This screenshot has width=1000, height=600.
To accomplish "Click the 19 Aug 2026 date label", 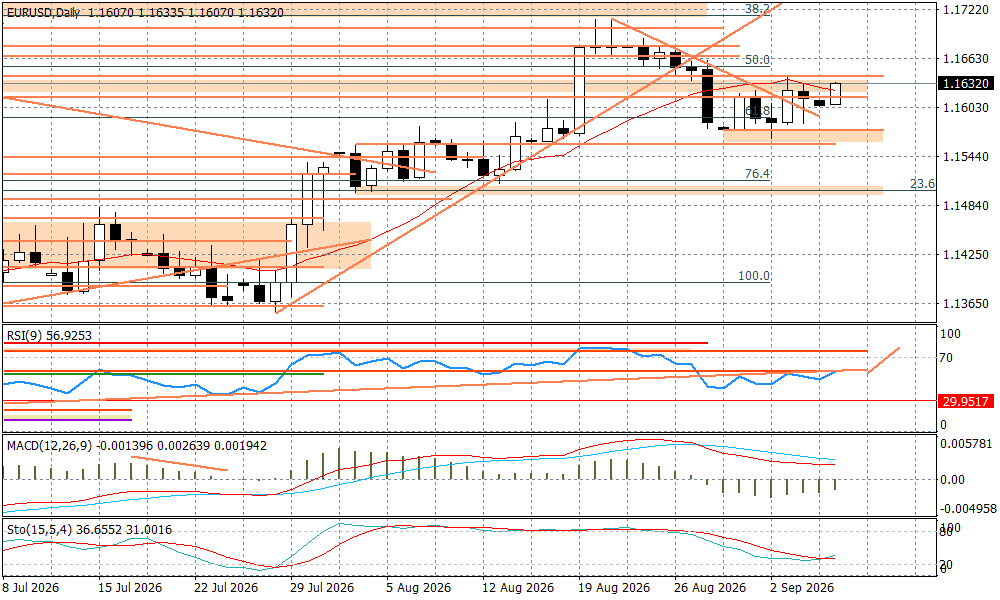I will click(614, 588).
